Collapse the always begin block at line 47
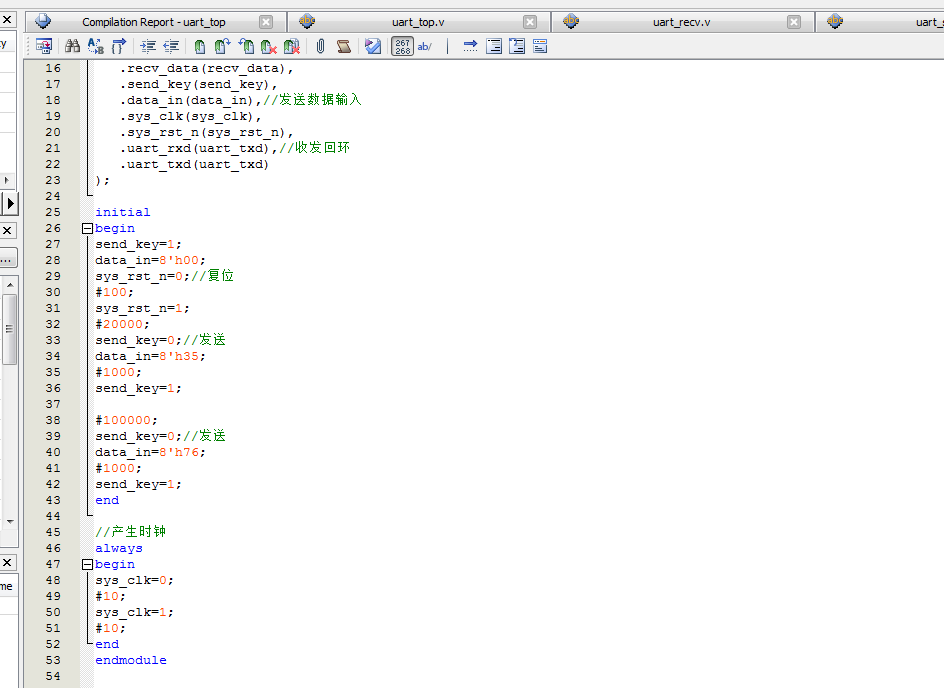This screenshot has height=688, width=944. 87,564
